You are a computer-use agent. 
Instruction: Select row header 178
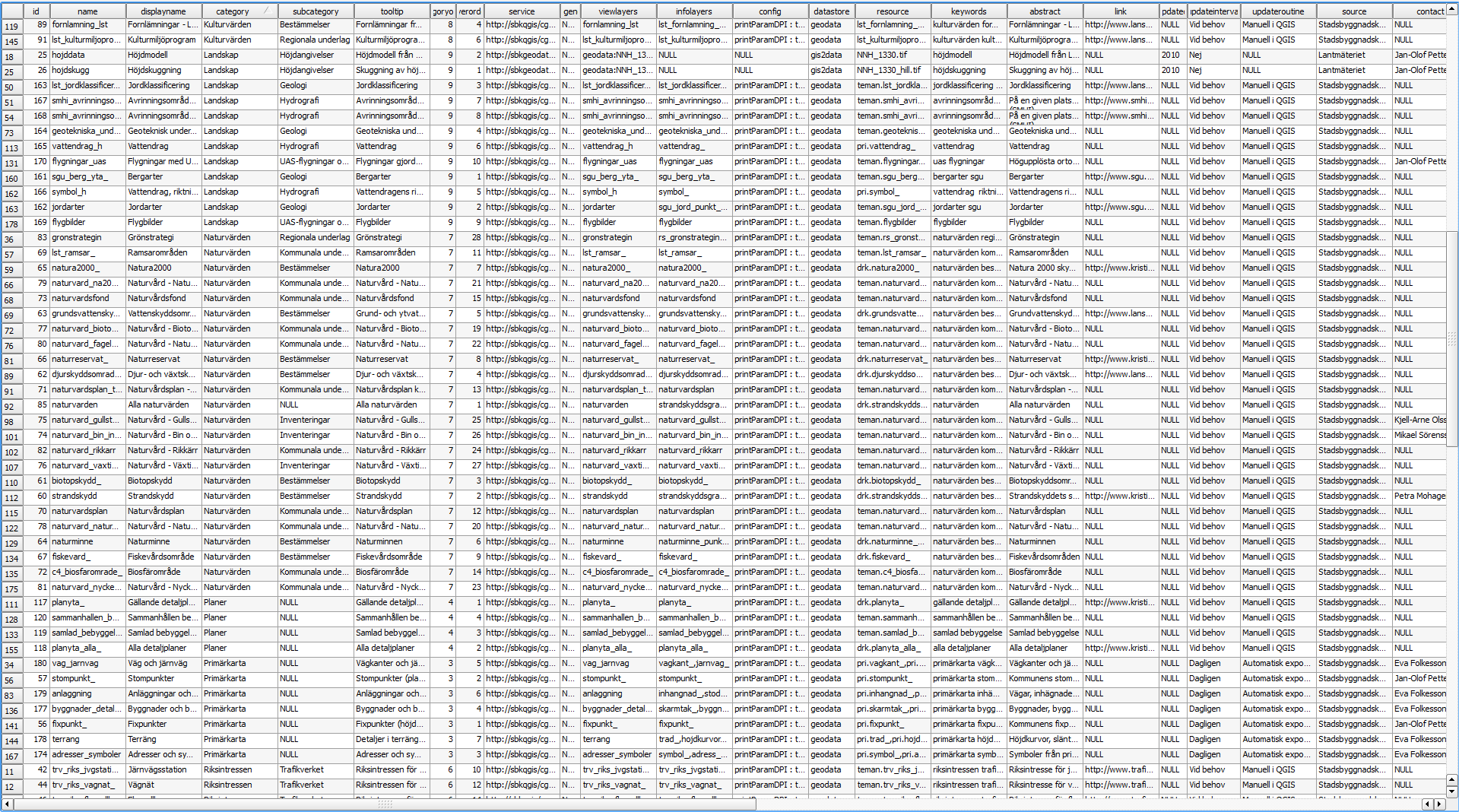(x=11, y=224)
